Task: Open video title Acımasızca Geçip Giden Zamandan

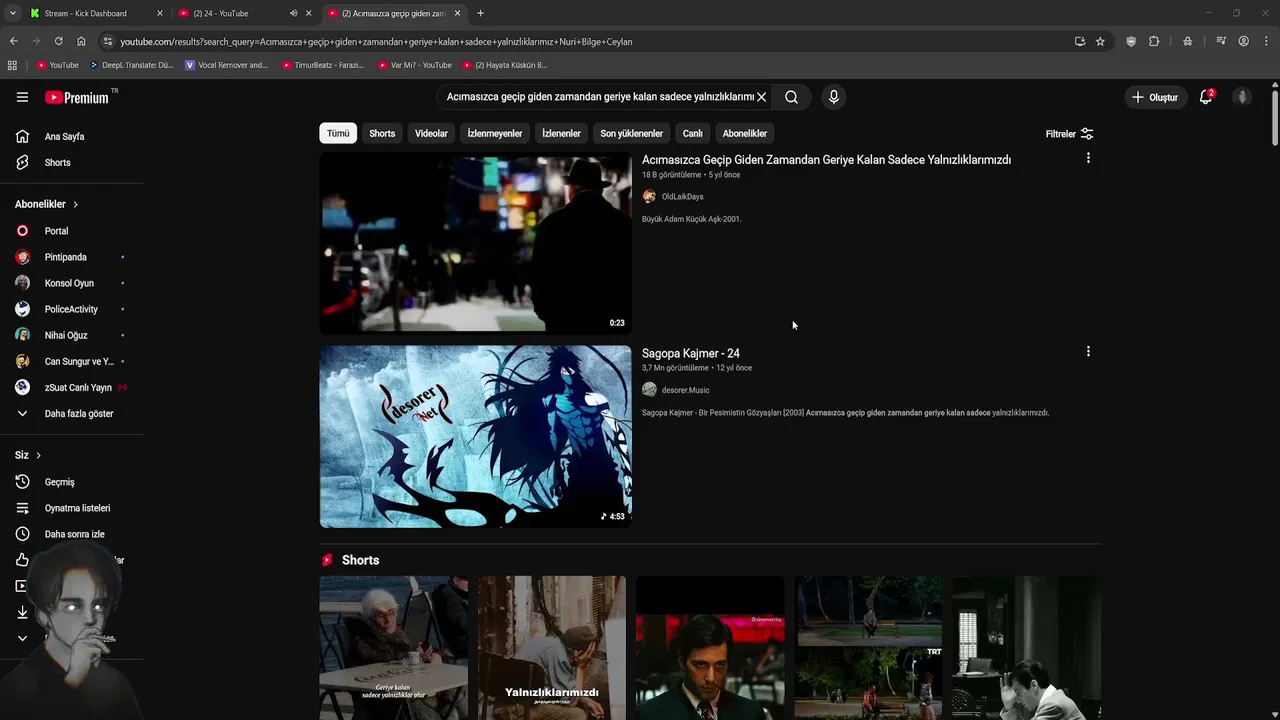Action: [x=826, y=160]
